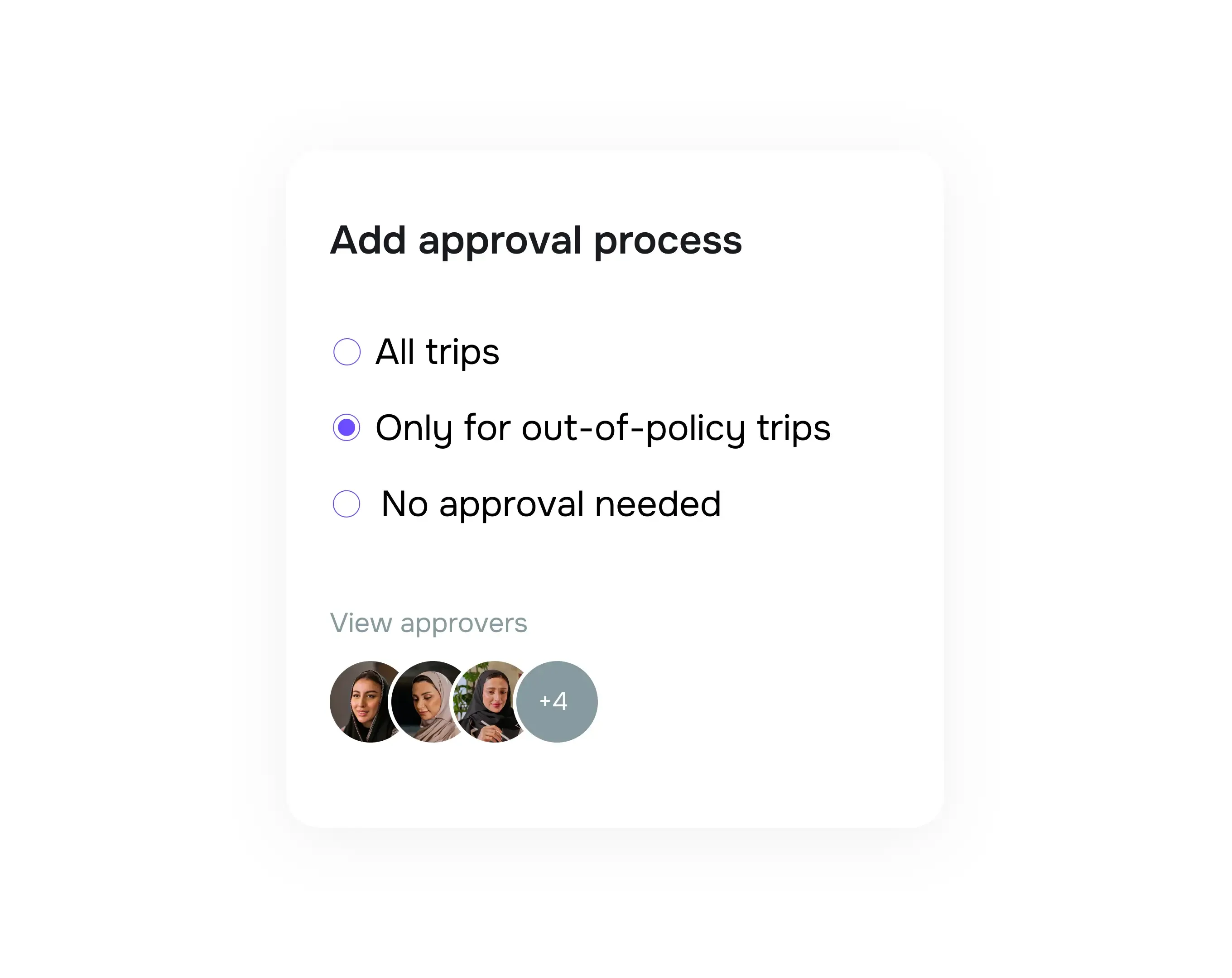Select the All trips radio button
Screen dimensions: 1232x978
click(x=346, y=352)
